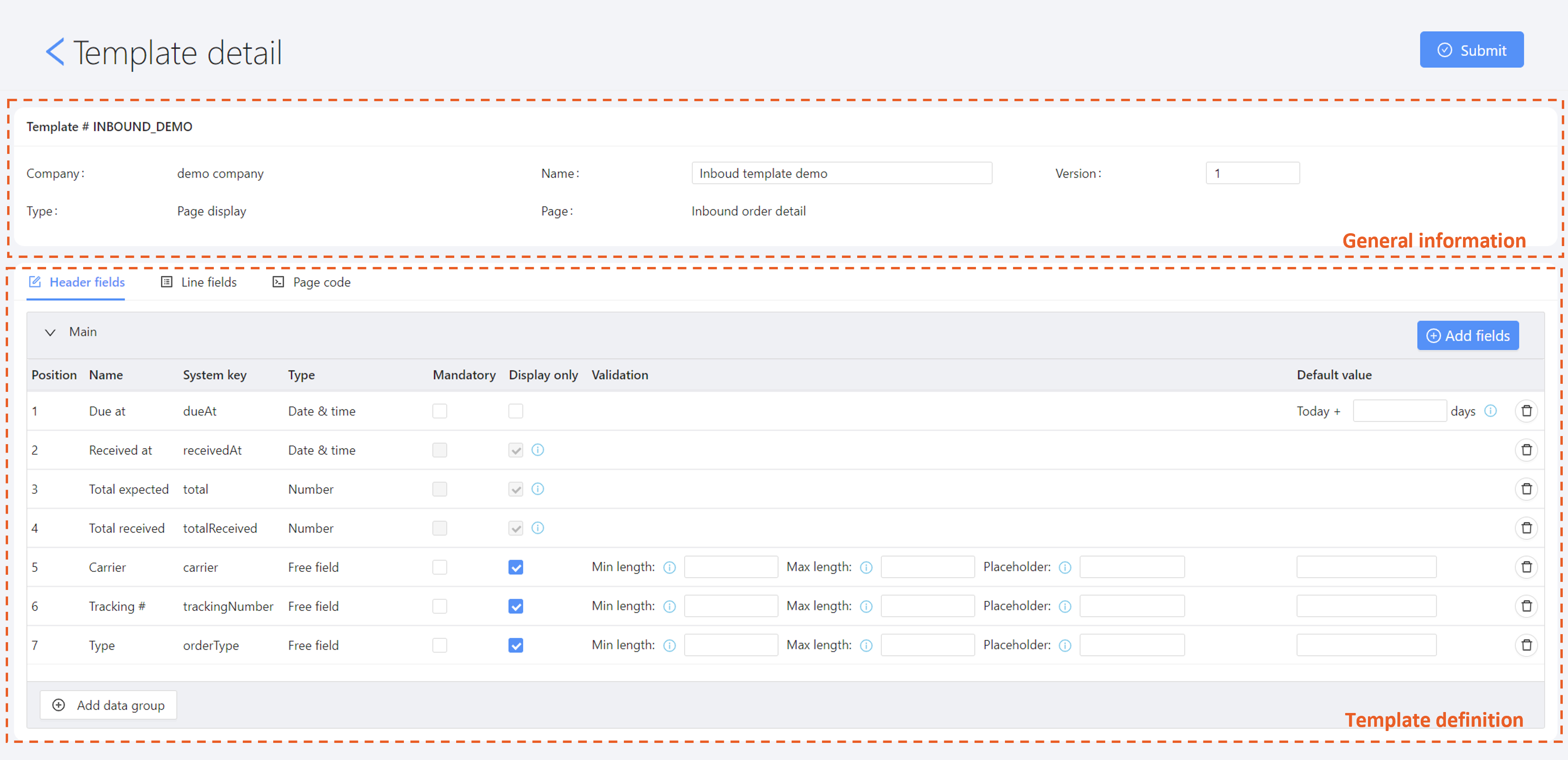
Task: Click info icon next to Received at checkbox
Action: coord(537,450)
